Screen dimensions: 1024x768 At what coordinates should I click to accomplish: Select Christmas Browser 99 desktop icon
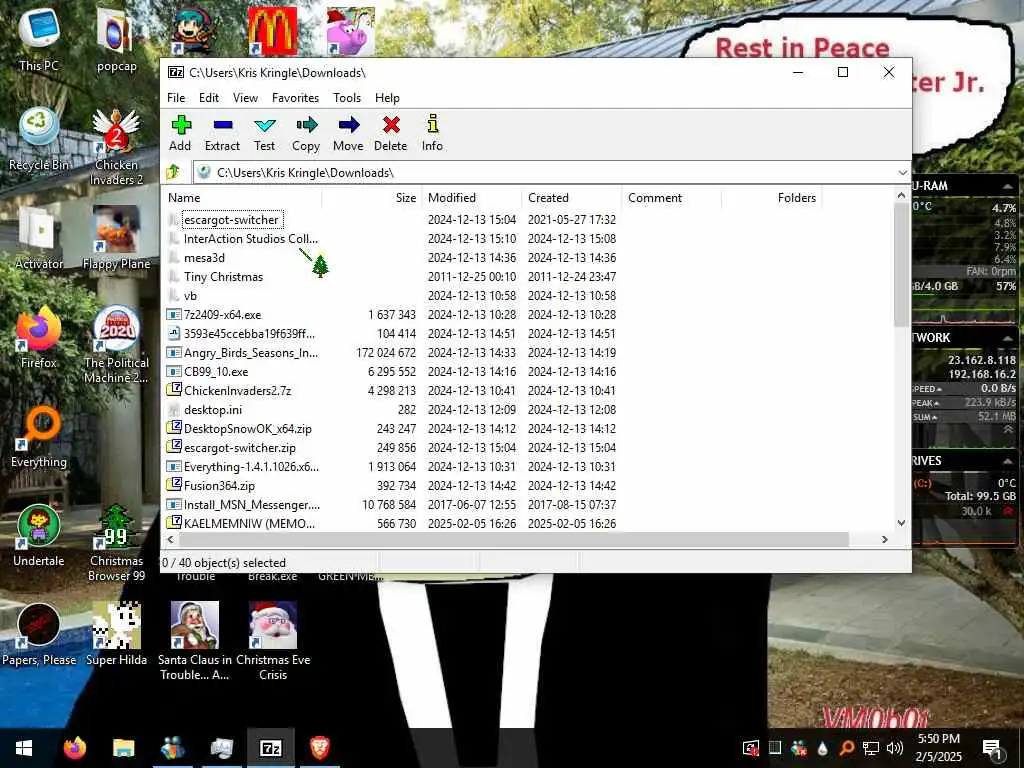tap(116, 543)
